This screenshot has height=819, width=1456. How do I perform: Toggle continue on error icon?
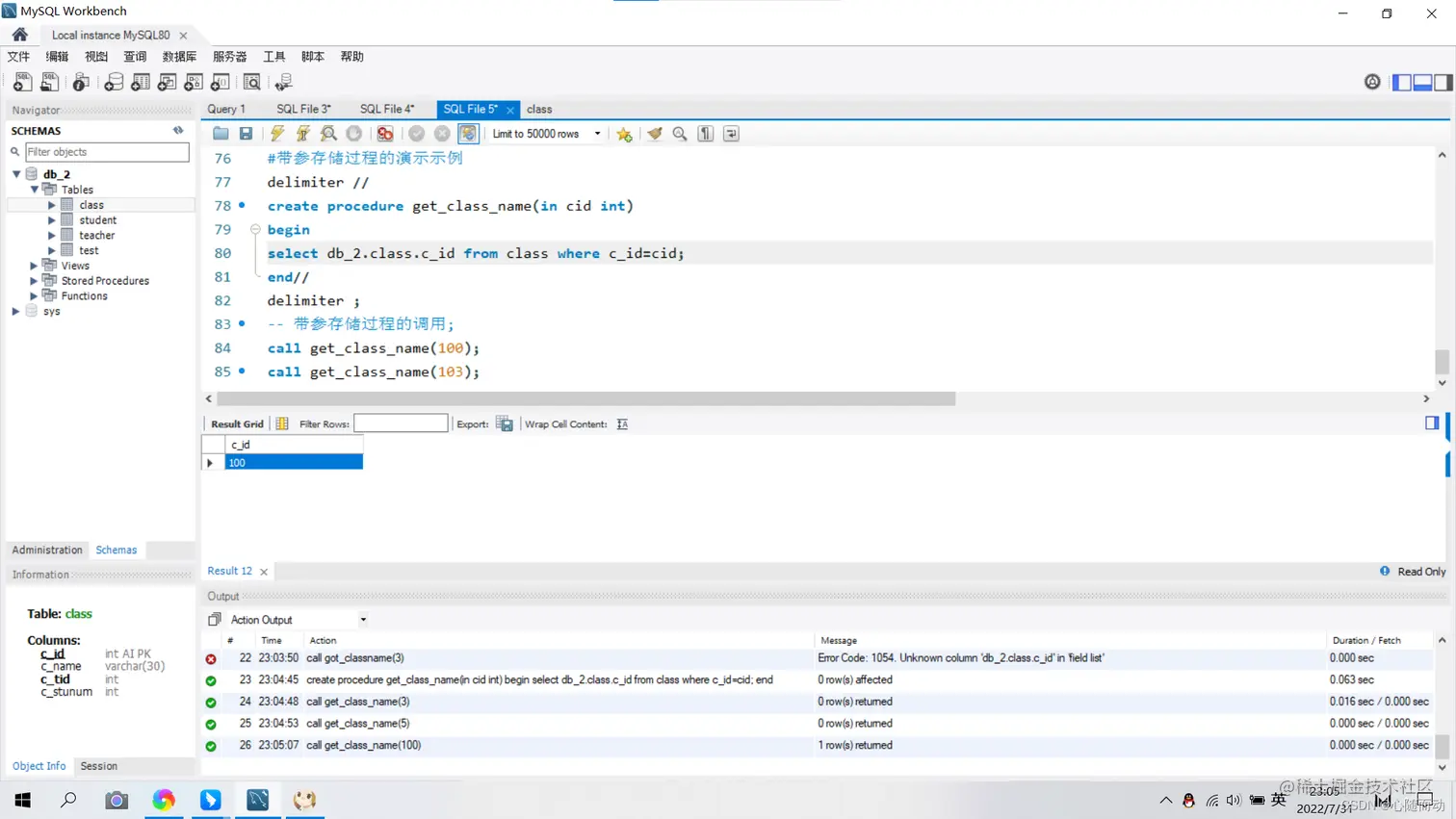385,134
